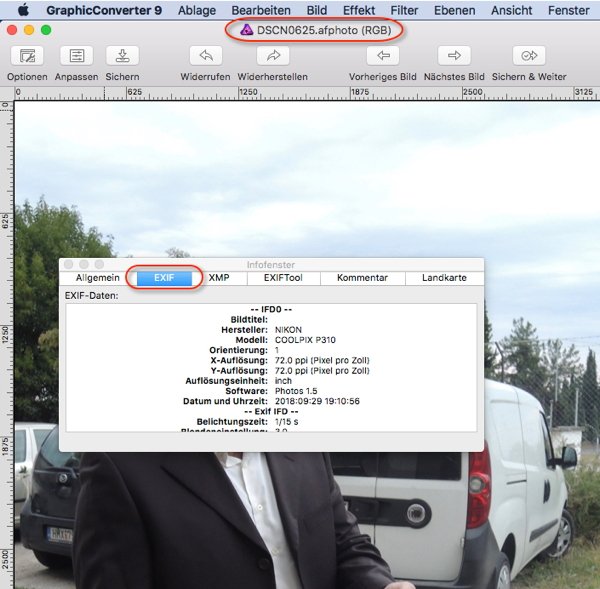
Task: Click the Auflösungseinheit inch value
Action: (x=283, y=381)
